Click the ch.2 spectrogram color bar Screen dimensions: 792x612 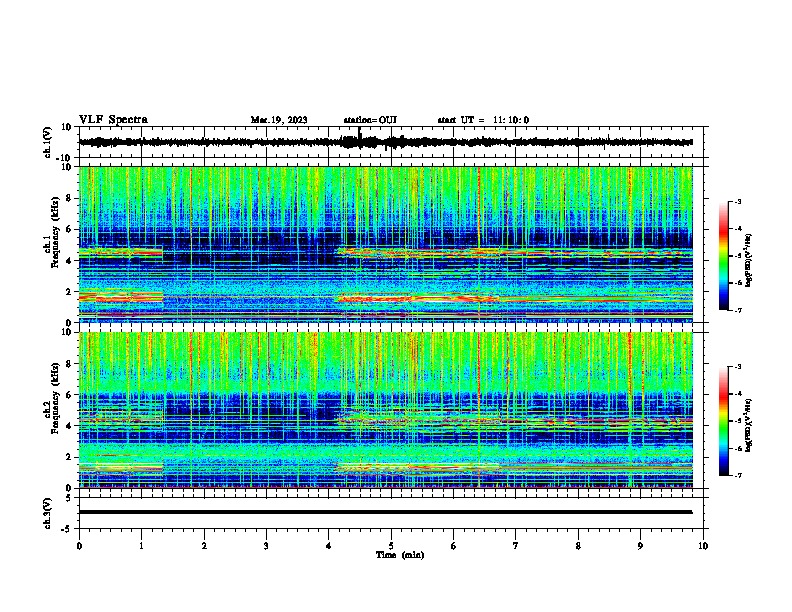pyautogui.click(x=723, y=421)
